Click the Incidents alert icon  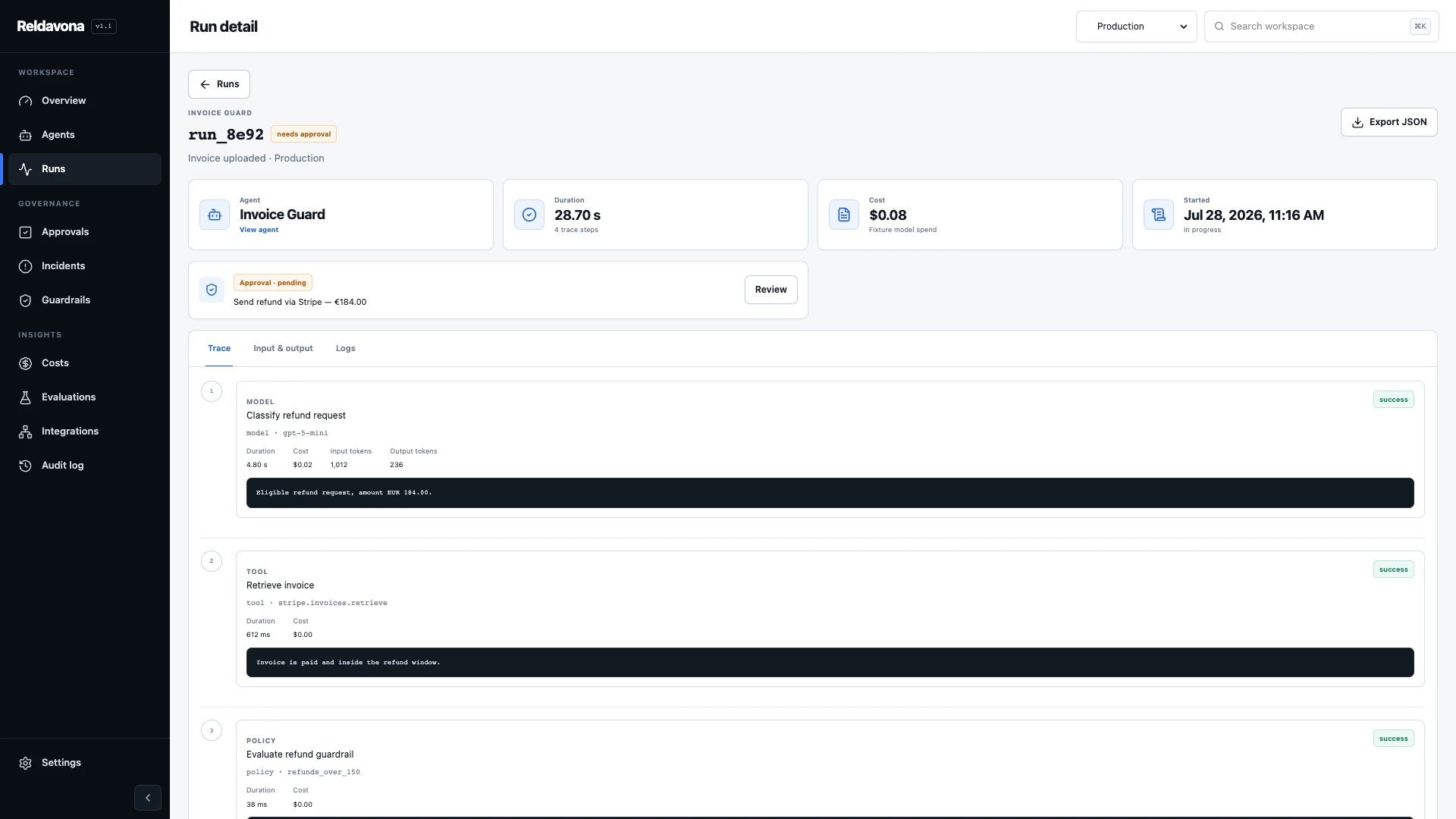25,266
